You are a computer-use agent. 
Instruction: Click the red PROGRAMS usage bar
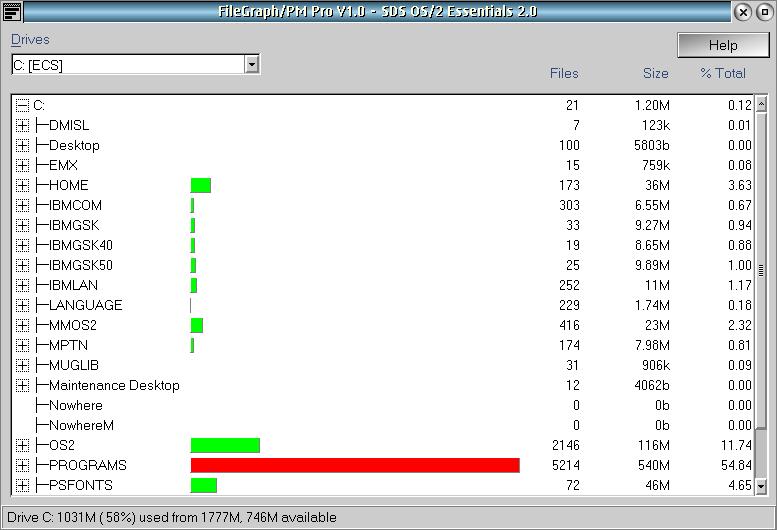tap(355, 465)
